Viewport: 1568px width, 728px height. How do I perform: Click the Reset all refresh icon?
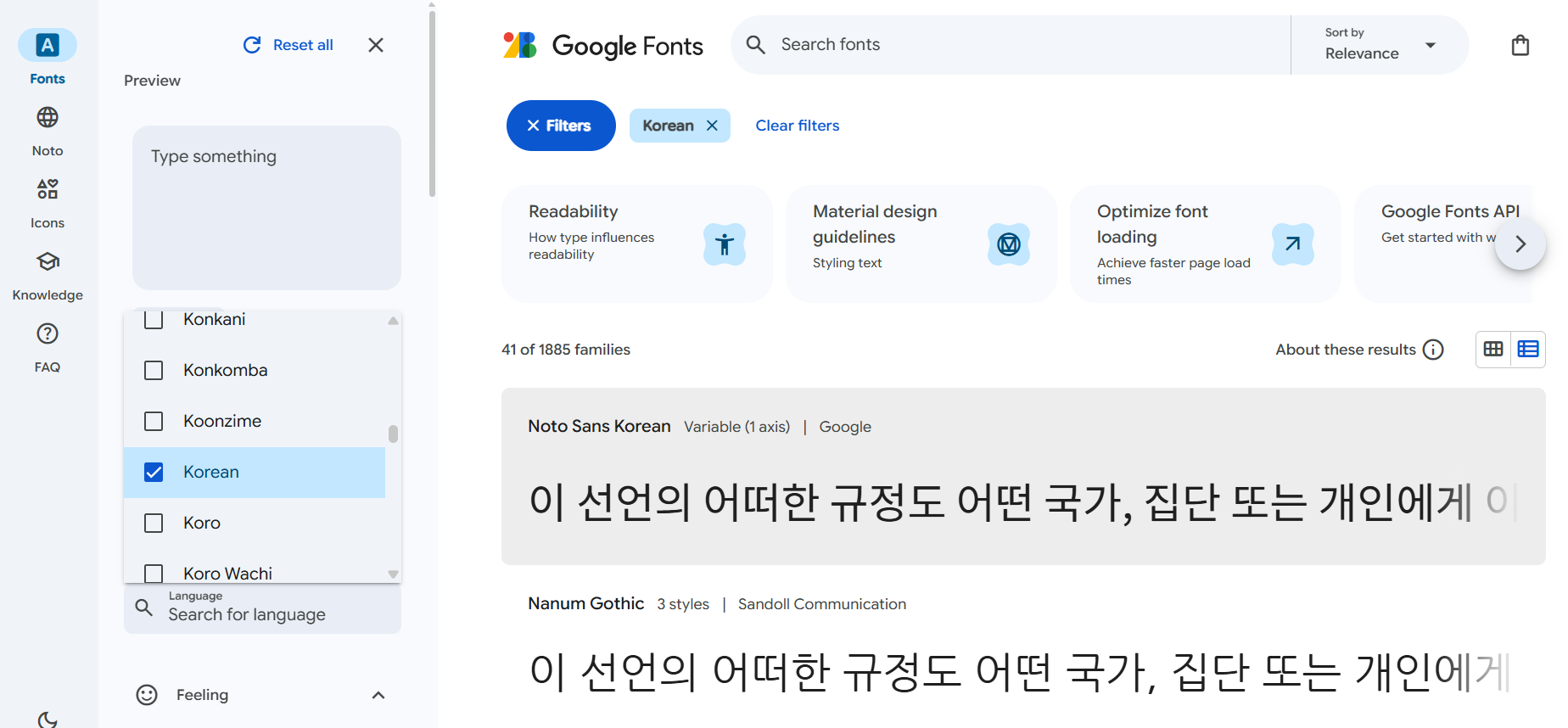[x=252, y=45]
